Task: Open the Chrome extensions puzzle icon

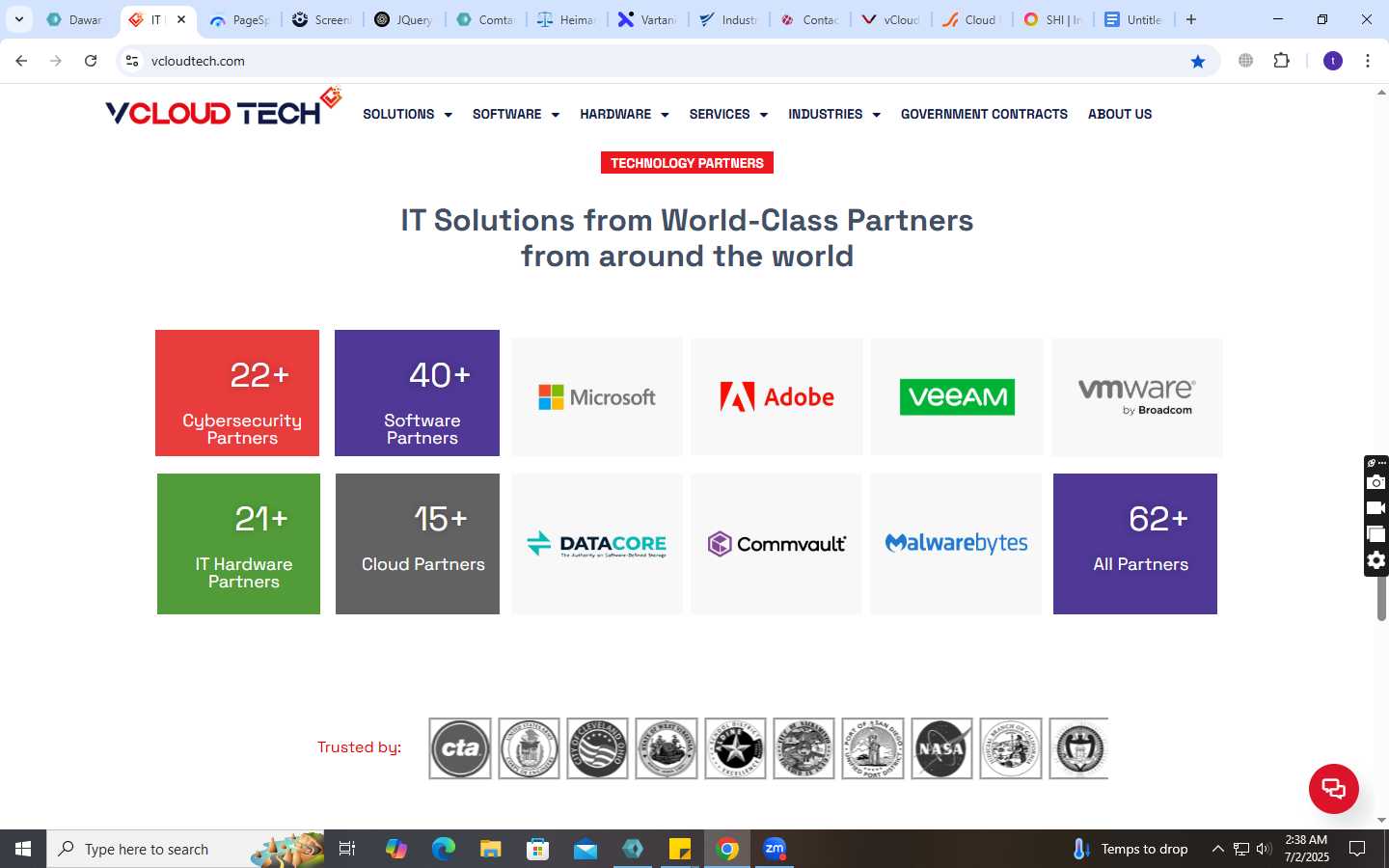Action: (x=1281, y=61)
